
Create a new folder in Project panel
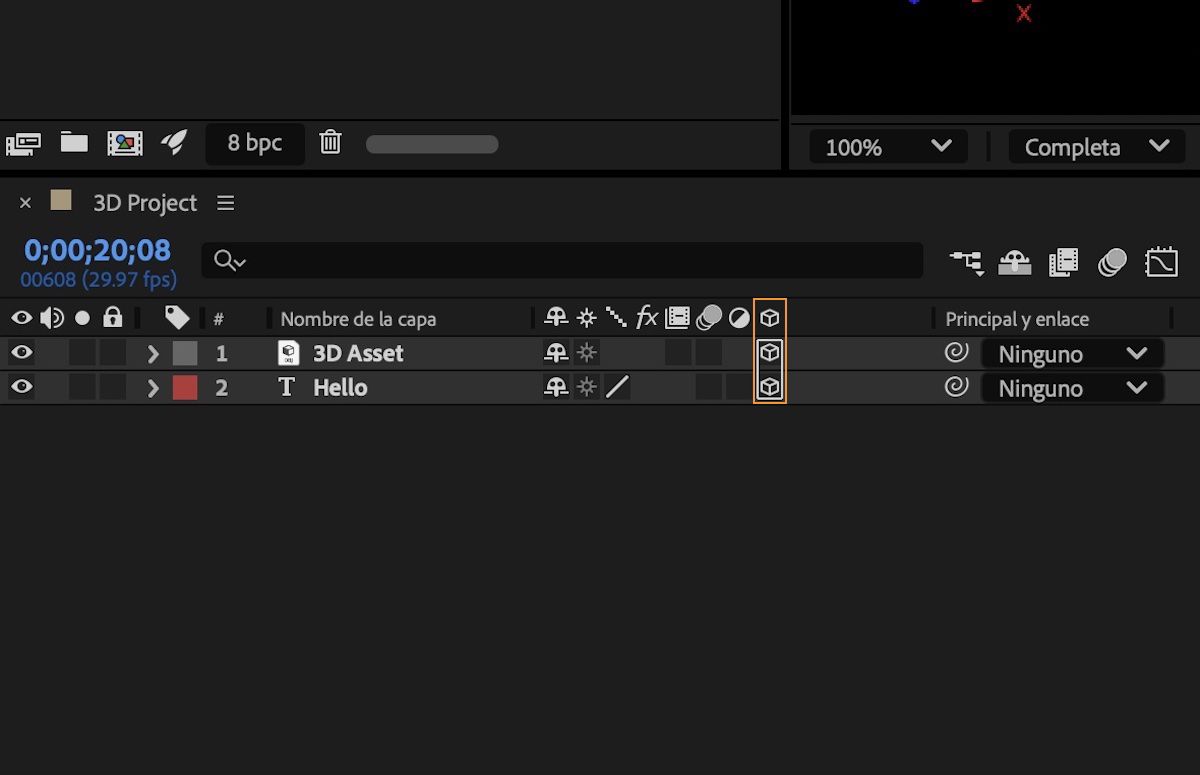(x=74, y=142)
